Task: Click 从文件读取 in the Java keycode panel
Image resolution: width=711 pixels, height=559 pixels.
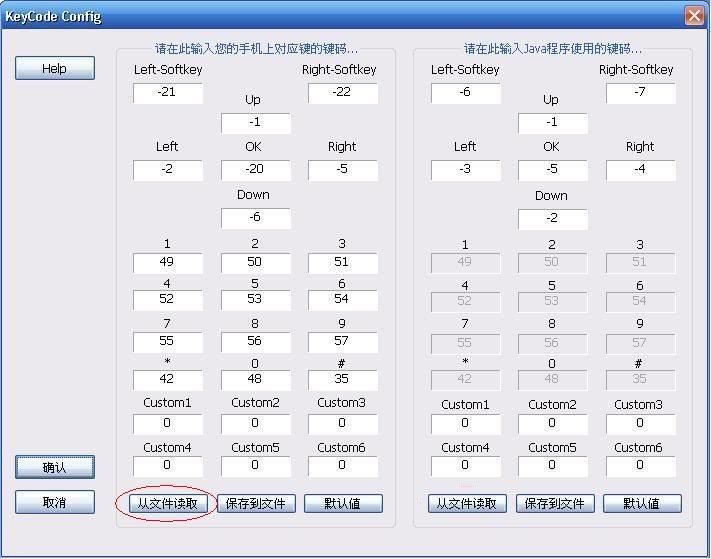Action: point(467,503)
